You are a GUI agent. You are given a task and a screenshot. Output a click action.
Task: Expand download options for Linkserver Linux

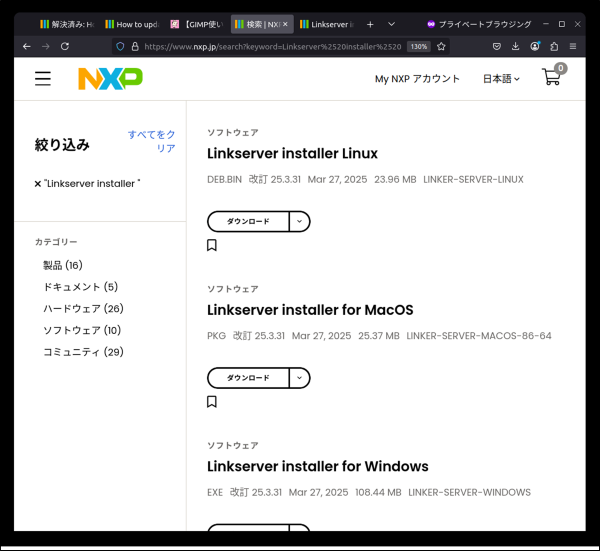[300, 222]
